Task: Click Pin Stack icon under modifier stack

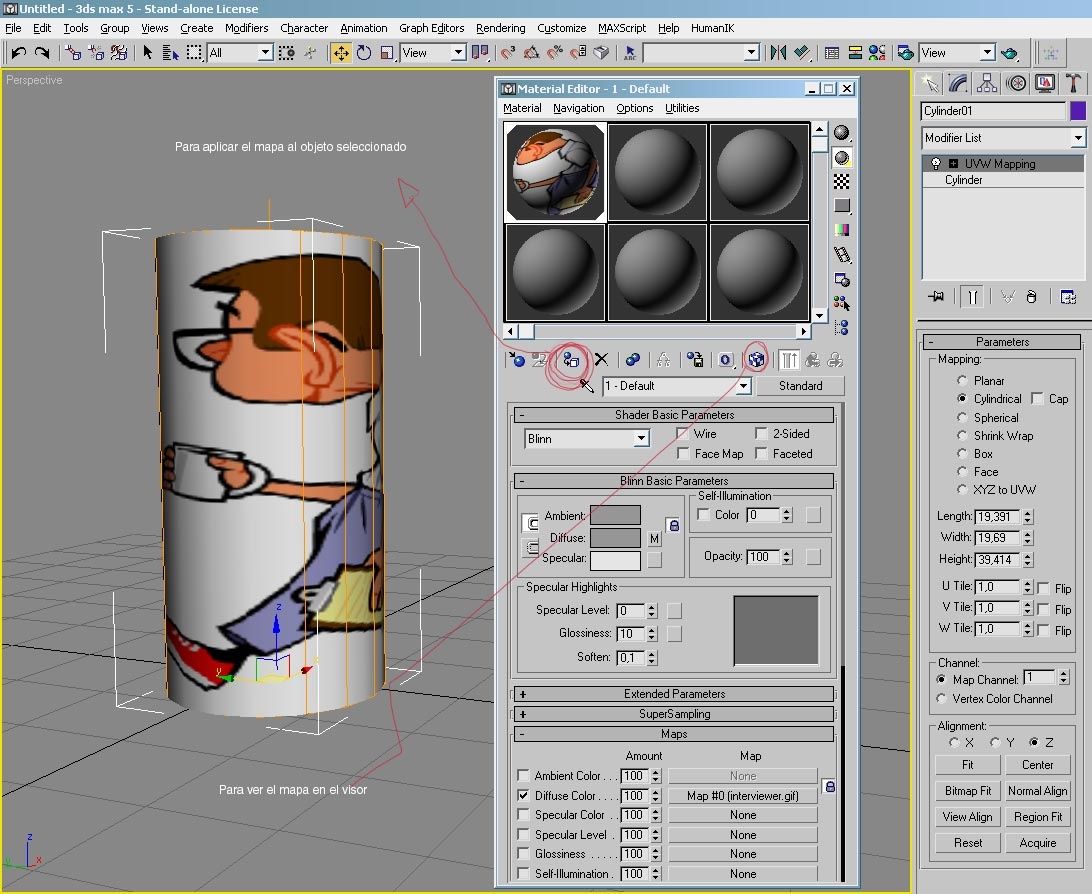Action: coord(936,297)
